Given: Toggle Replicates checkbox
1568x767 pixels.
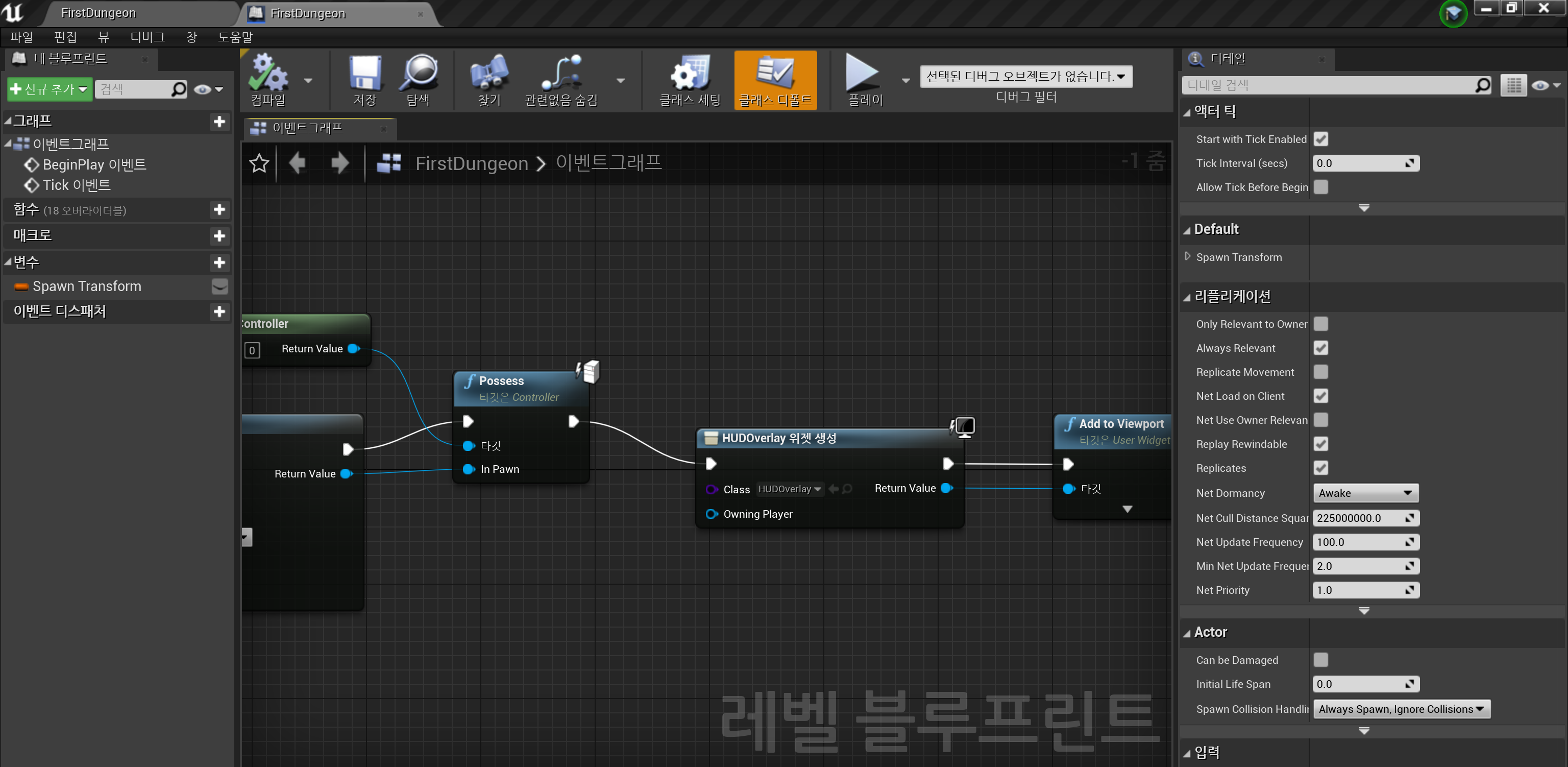Looking at the screenshot, I should click(1322, 467).
